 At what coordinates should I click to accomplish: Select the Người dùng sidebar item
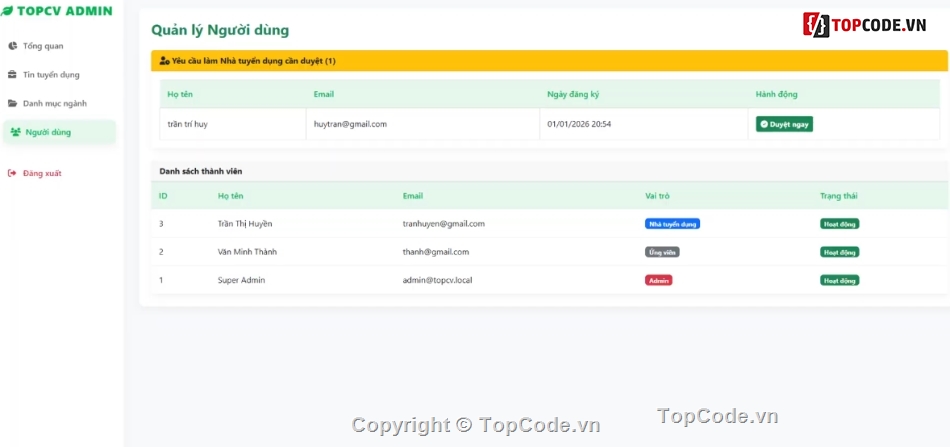click(x=59, y=132)
